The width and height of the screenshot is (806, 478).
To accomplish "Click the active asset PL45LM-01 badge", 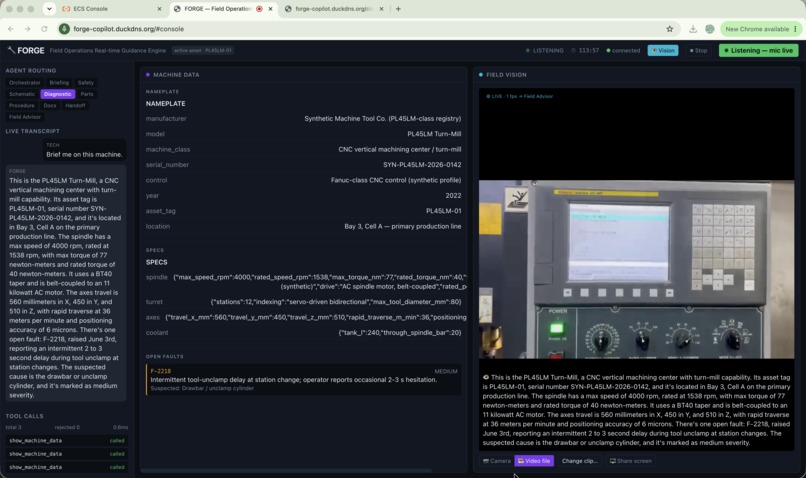I will click(x=203, y=50).
